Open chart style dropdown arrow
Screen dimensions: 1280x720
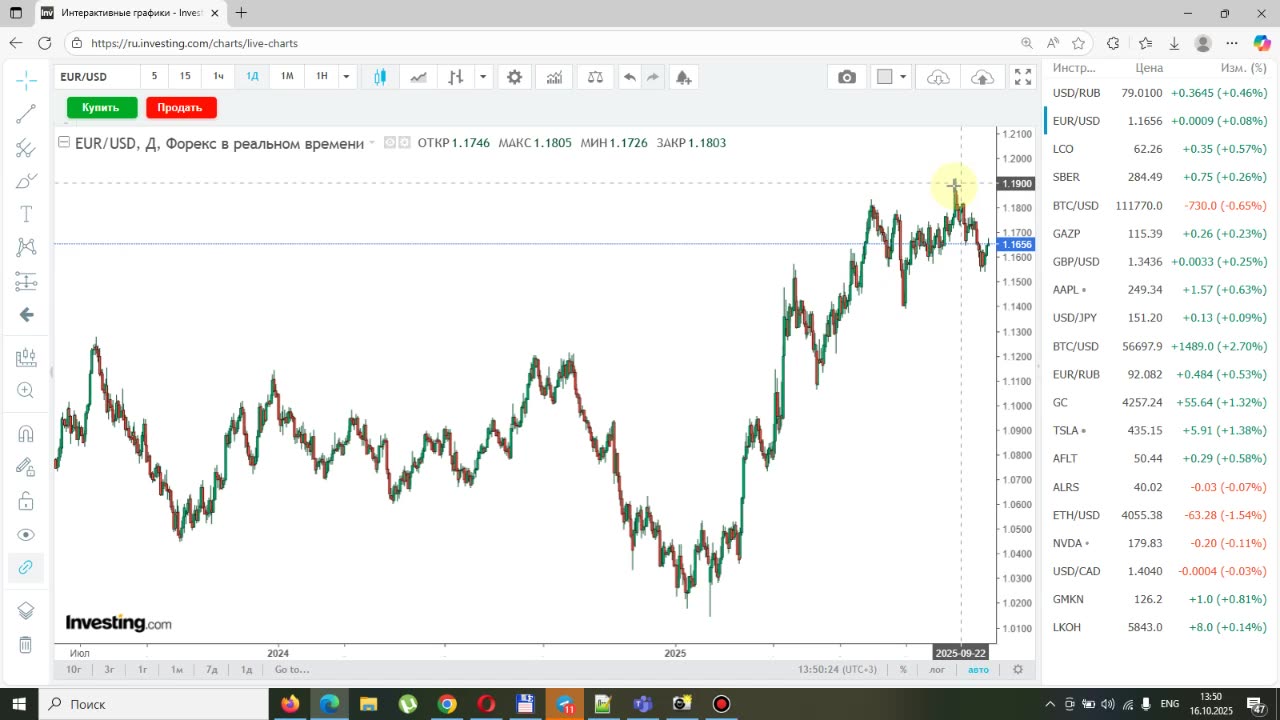click(483, 77)
